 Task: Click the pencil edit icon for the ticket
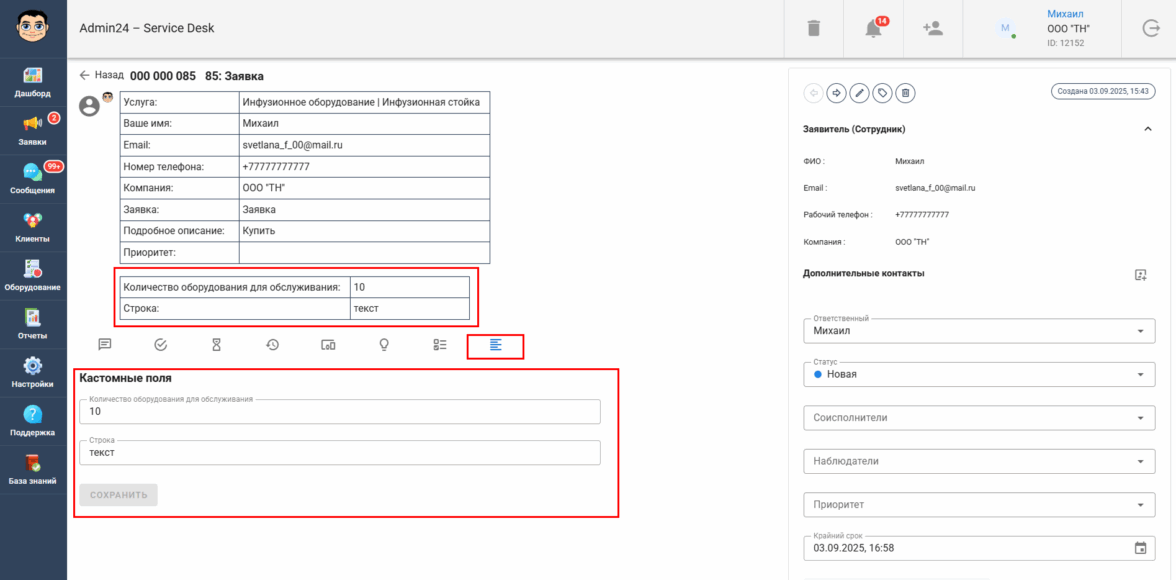859,93
